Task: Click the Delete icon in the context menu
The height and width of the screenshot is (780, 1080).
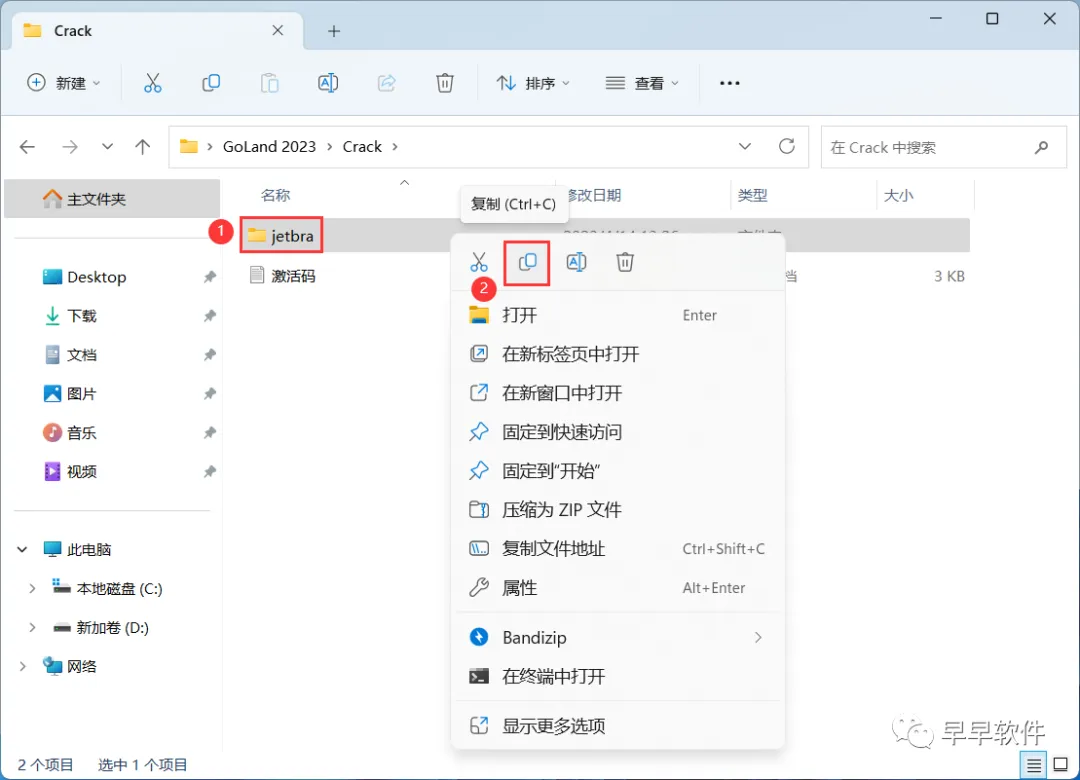Action: coord(625,263)
